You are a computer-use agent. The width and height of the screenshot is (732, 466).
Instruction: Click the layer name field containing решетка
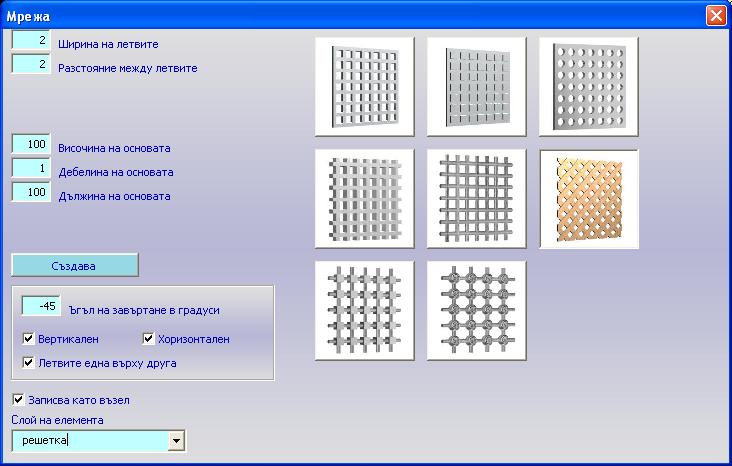(x=90, y=440)
